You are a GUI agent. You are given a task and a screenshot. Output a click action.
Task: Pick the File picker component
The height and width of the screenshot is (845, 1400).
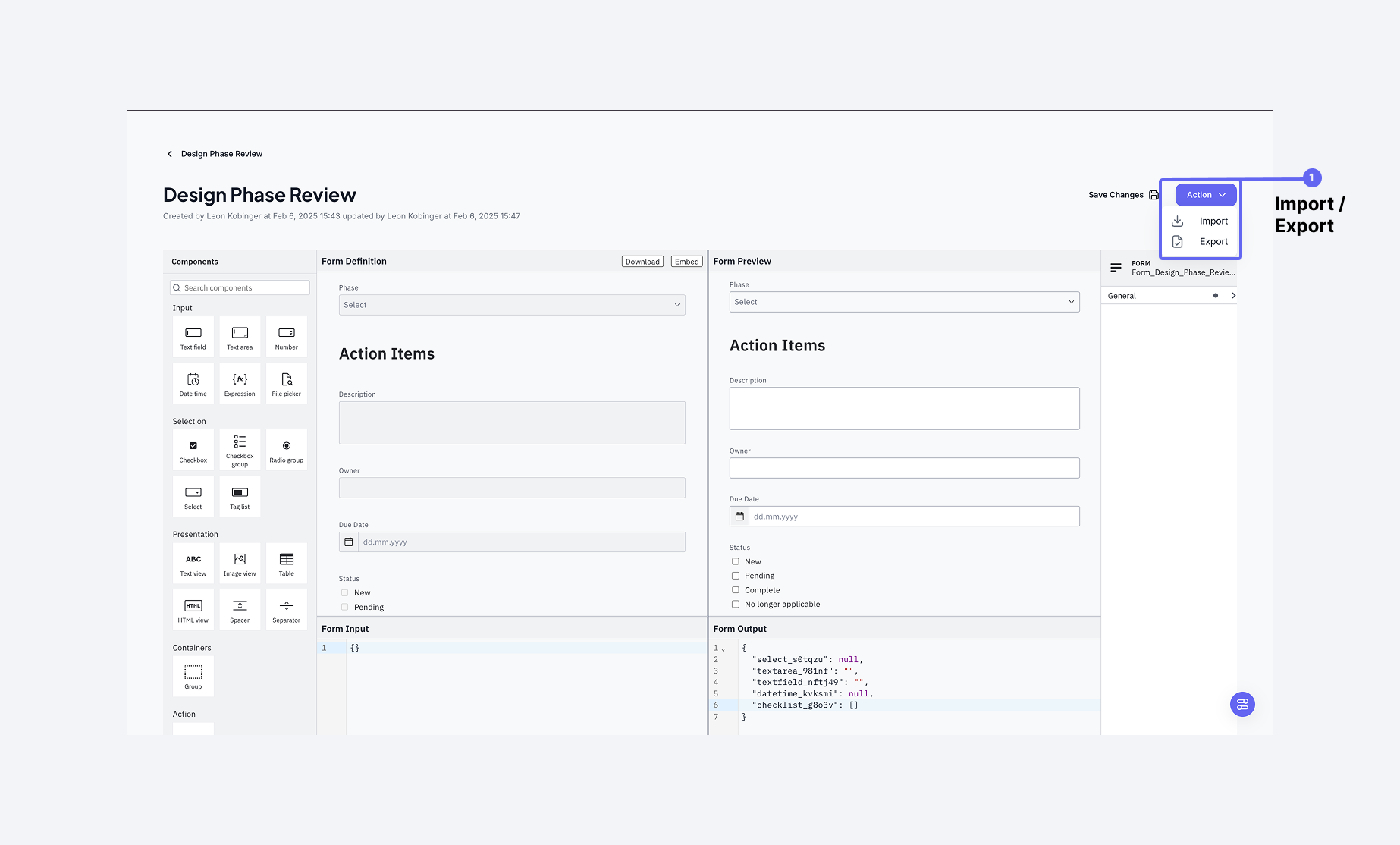click(286, 383)
